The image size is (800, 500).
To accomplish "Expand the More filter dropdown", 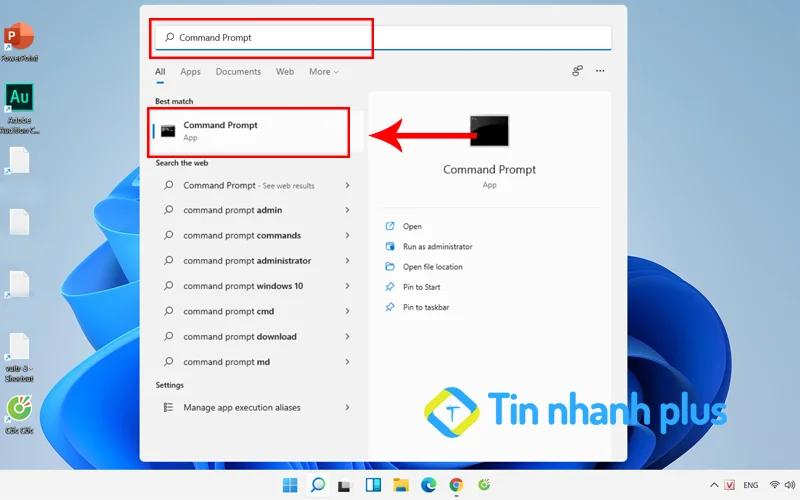I will tap(323, 72).
